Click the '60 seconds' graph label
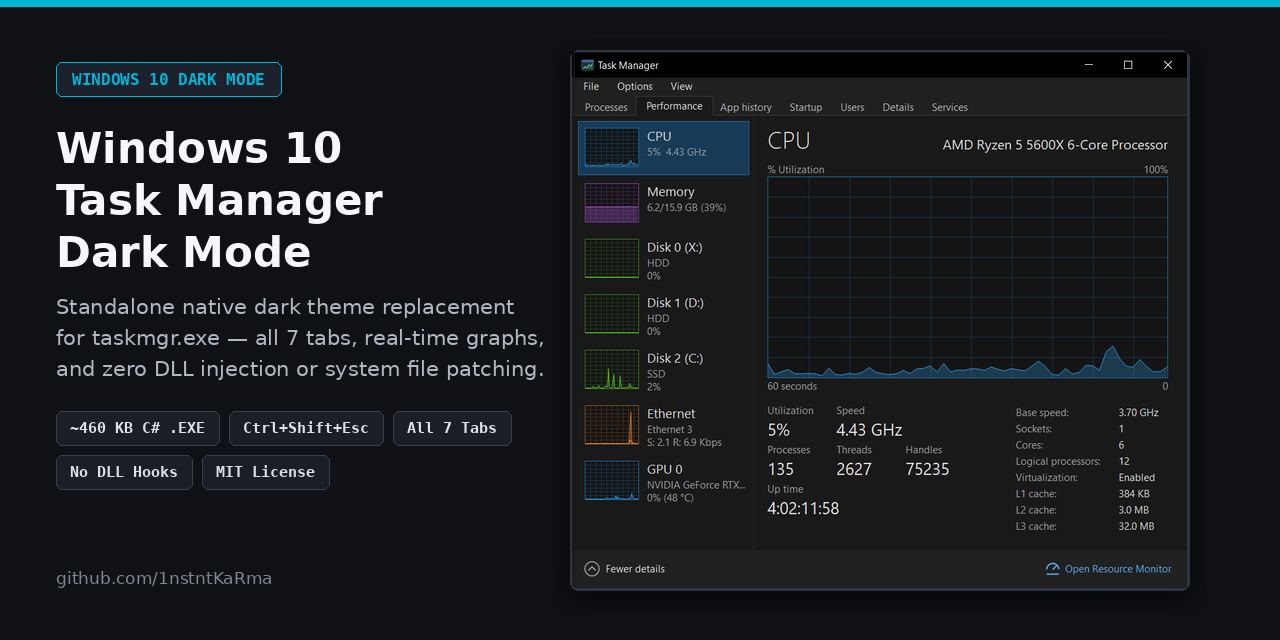1280x640 pixels. (x=792, y=386)
